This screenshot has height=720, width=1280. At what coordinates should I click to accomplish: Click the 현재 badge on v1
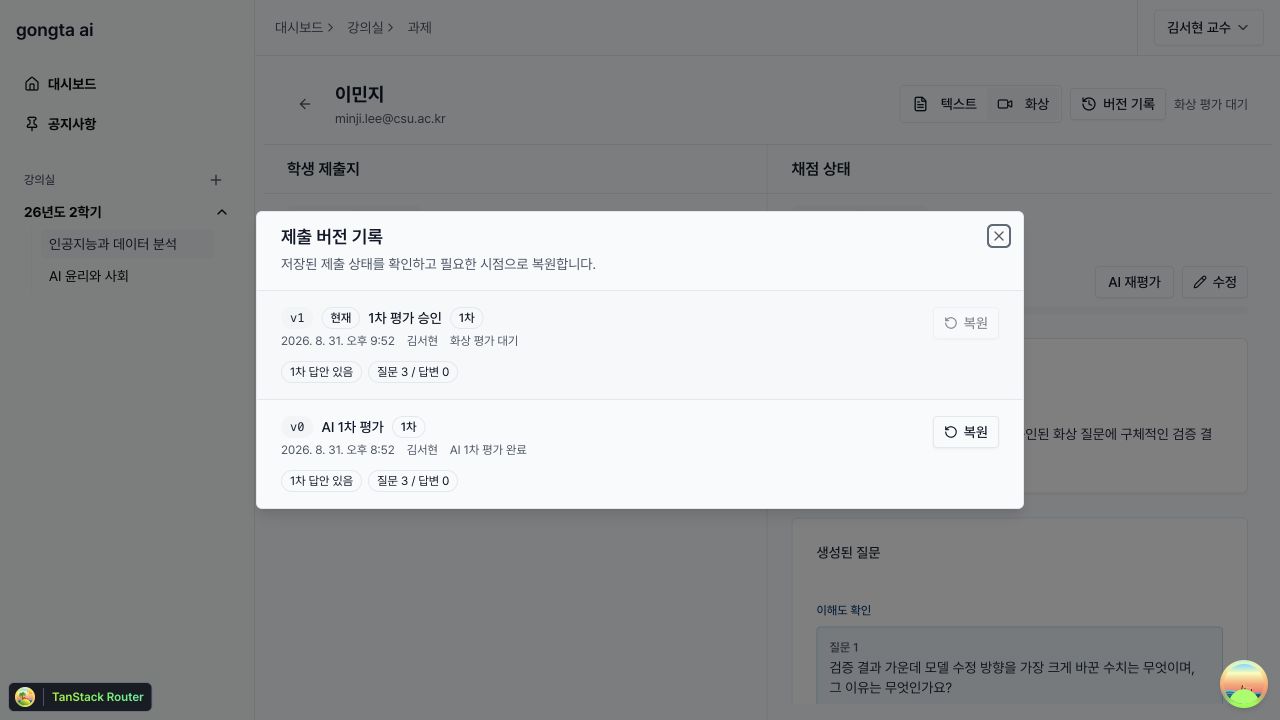pos(341,318)
